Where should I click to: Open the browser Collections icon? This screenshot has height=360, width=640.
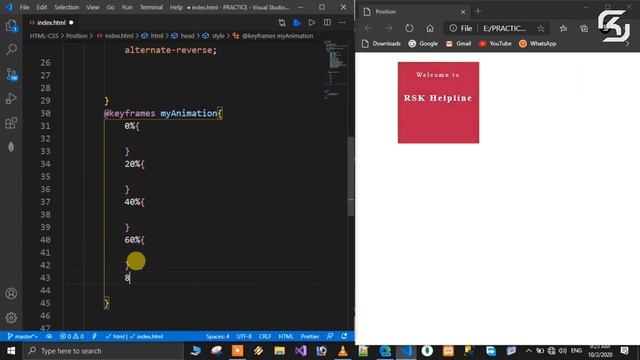[x=584, y=28]
